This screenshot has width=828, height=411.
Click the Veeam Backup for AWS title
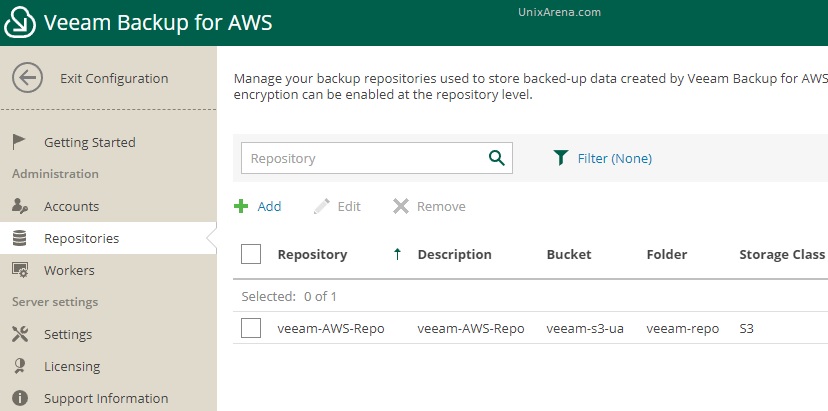coord(158,23)
